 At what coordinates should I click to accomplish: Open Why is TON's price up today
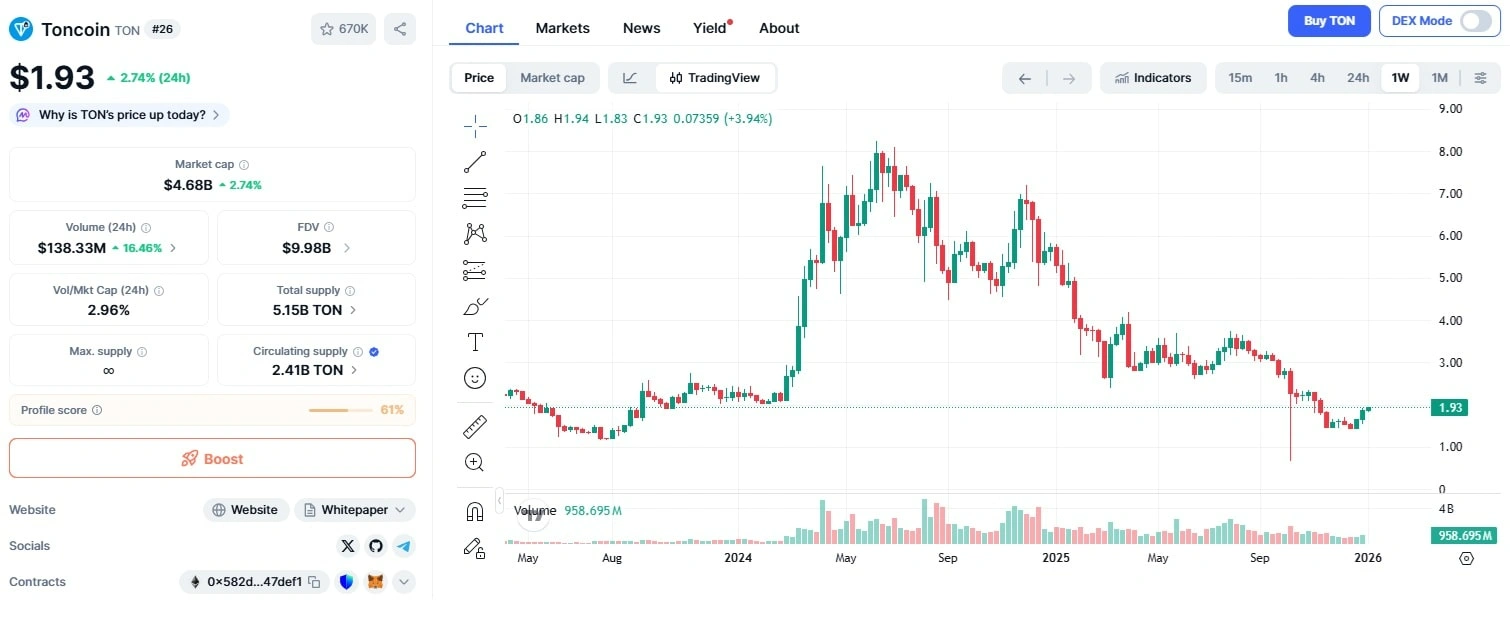click(x=120, y=115)
